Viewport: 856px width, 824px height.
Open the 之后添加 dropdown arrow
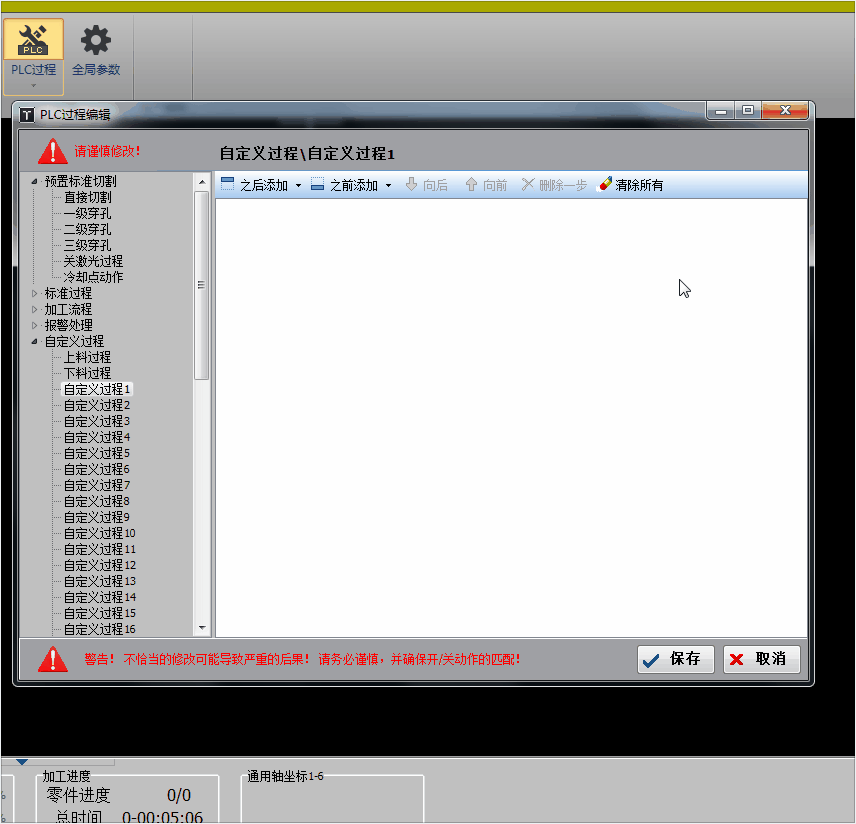pos(298,186)
